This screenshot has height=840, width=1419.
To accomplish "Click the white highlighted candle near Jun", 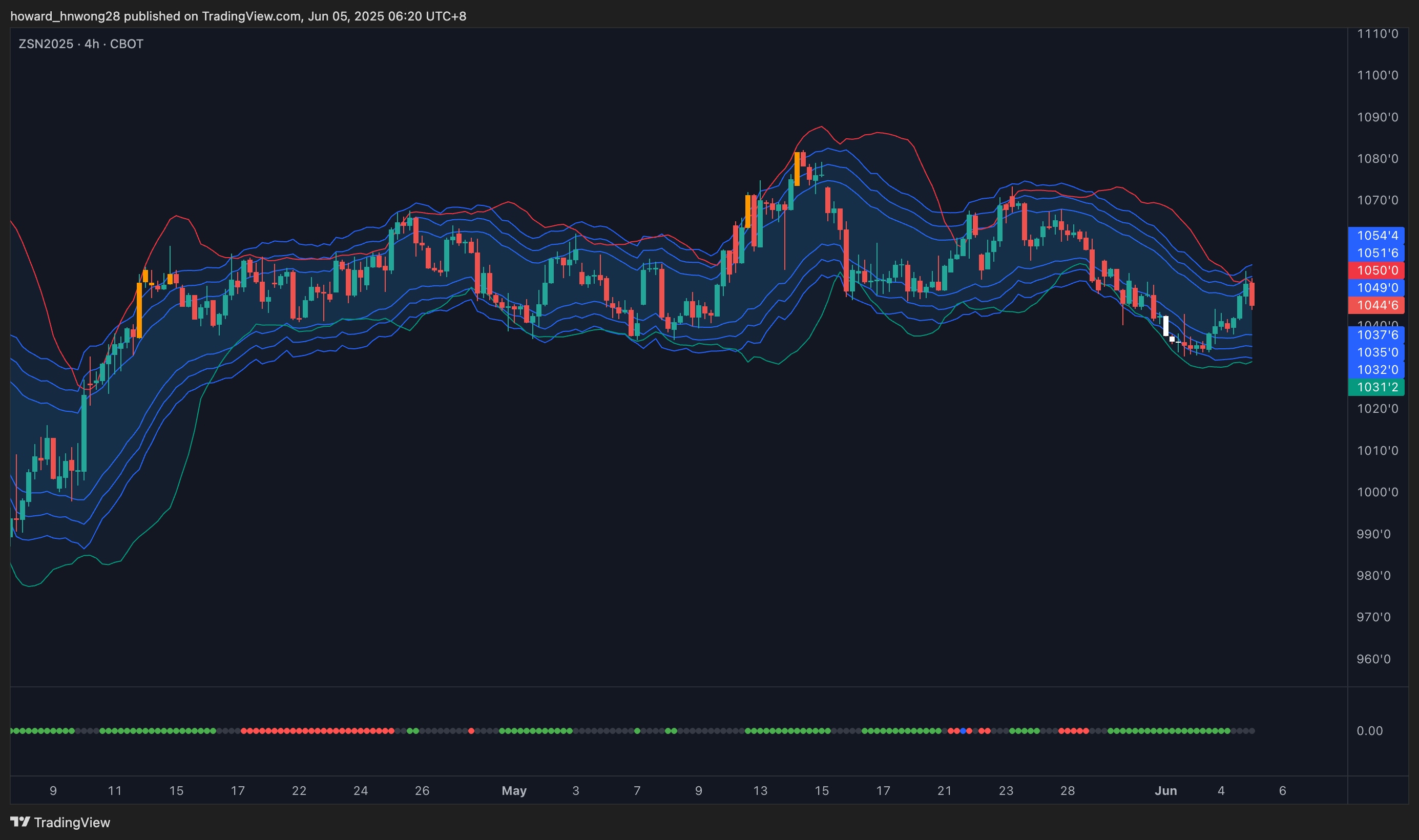I will tap(1165, 326).
